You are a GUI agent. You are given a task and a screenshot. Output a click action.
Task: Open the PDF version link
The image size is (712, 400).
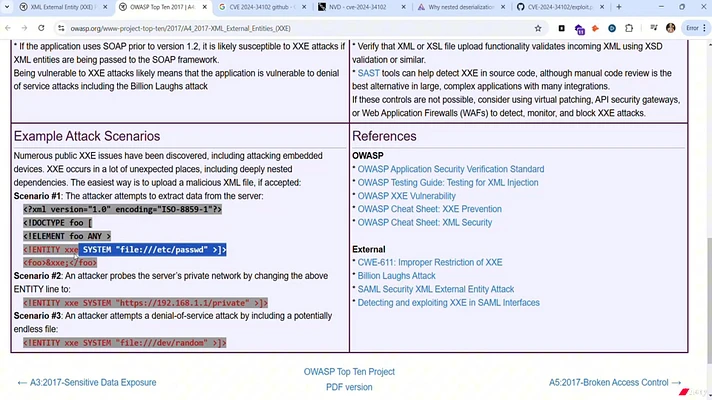tap(349, 387)
